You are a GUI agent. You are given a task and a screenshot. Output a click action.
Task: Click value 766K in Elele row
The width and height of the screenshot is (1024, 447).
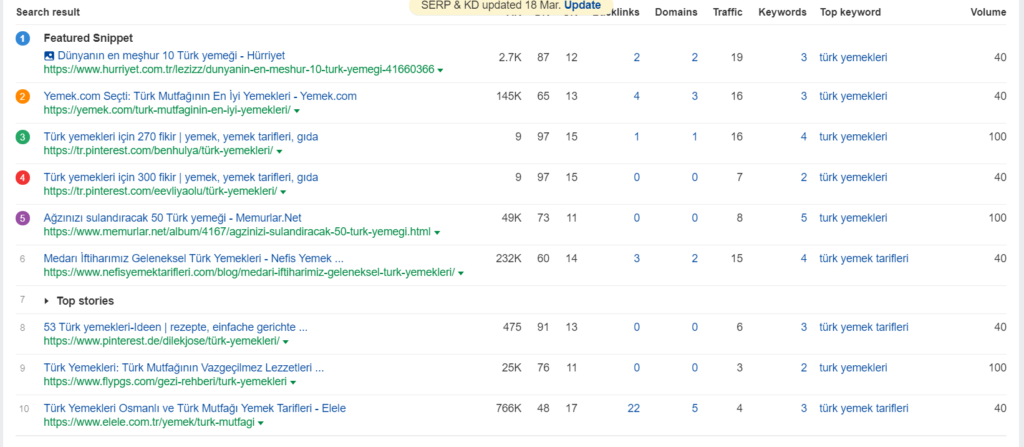[509, 408]
